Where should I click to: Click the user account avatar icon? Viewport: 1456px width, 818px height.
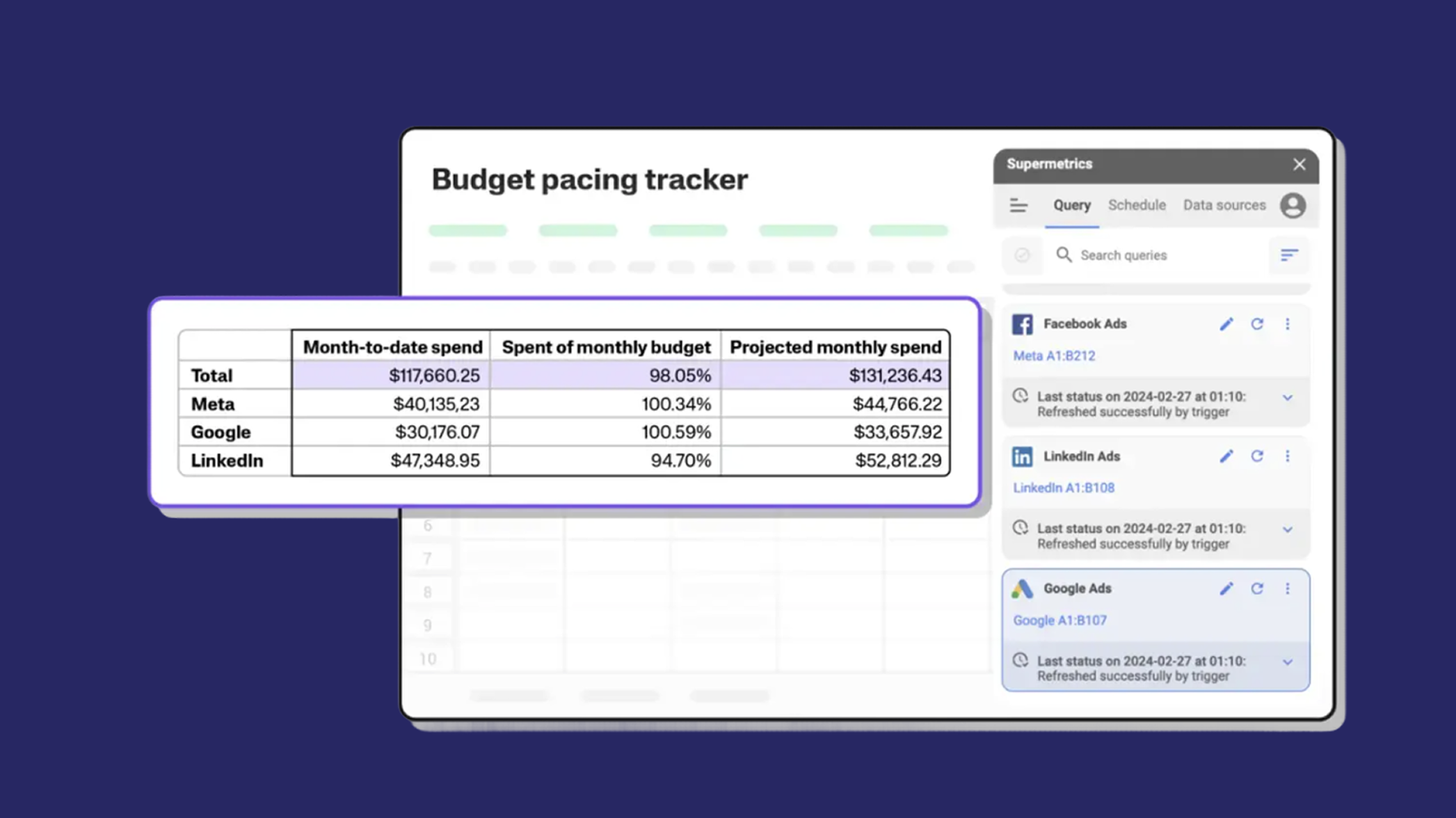point(1293,205)
